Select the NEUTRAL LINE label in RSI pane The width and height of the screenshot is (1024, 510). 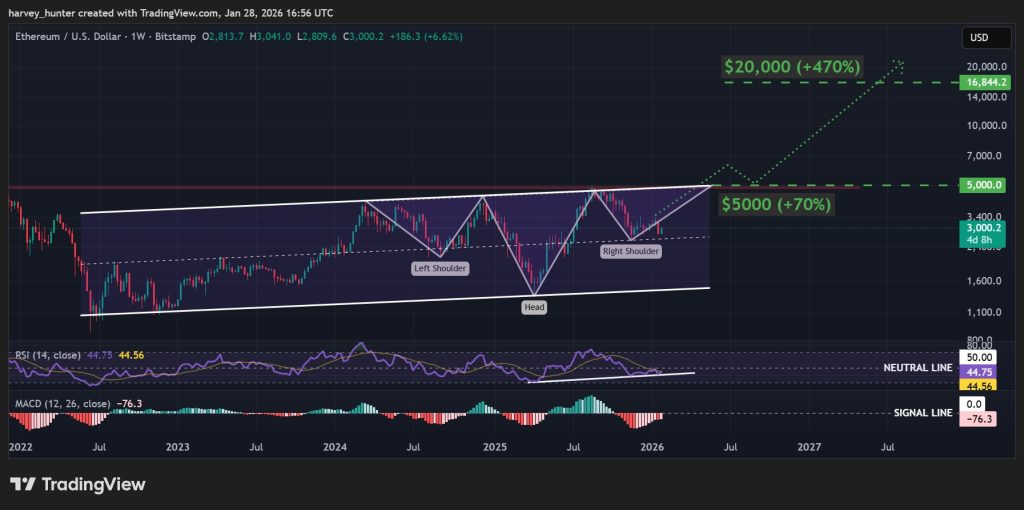[916, 368]
